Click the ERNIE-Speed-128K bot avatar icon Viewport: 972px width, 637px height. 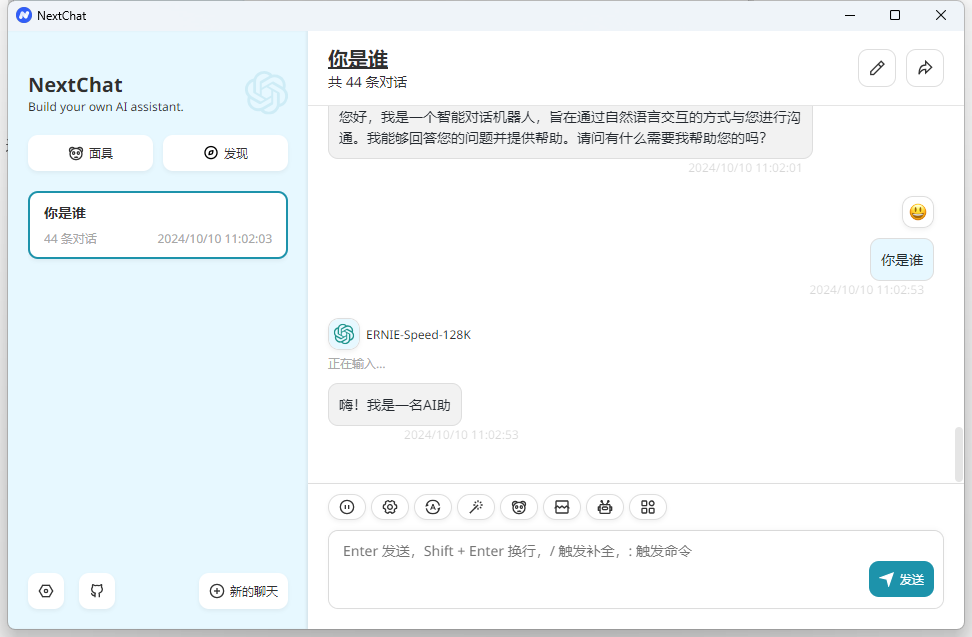(344, 335)
